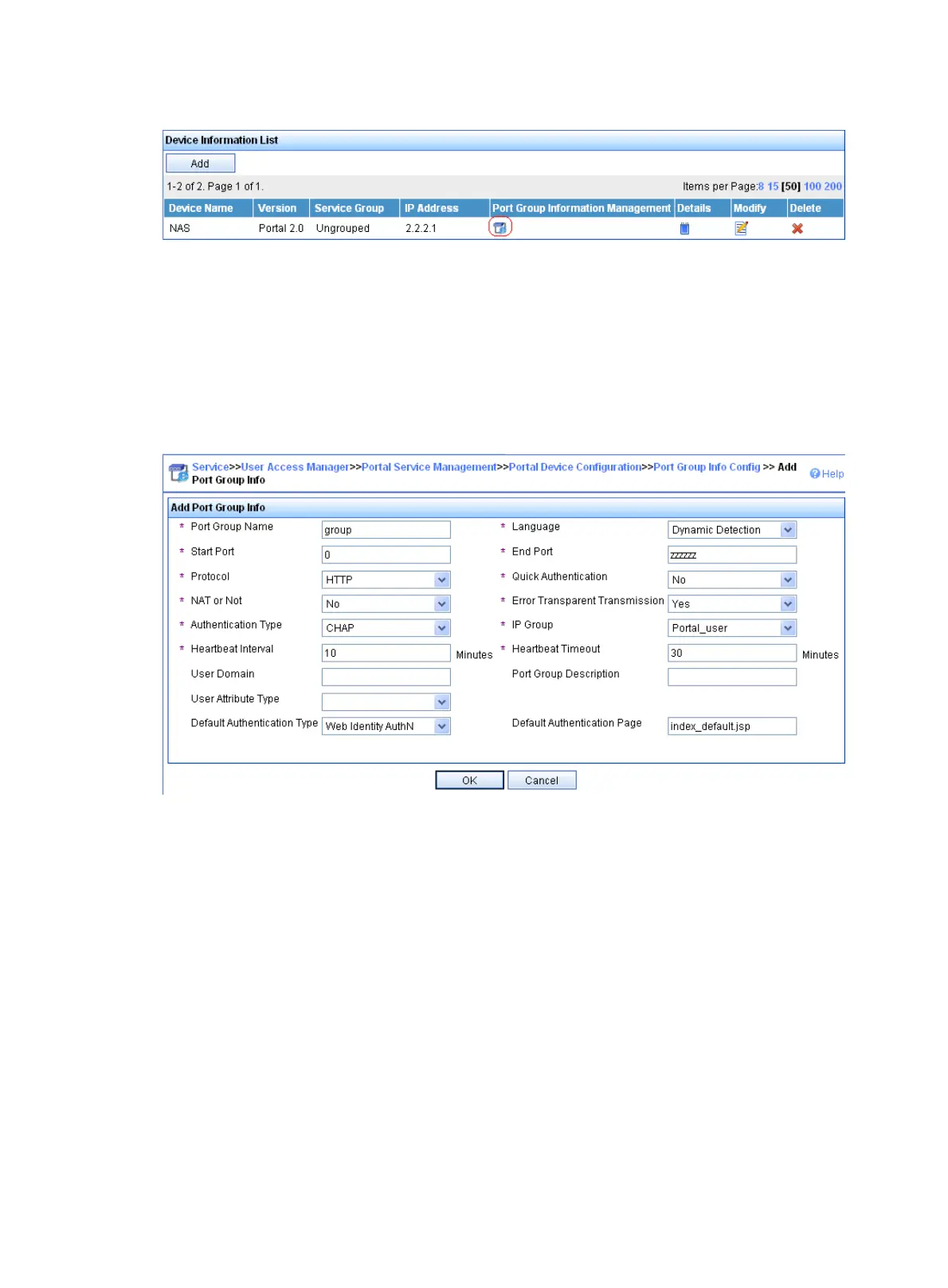This screenshot has width=948, height=1288.
Task: Click the Modify icon for NAS
Action: click(742, 228)
